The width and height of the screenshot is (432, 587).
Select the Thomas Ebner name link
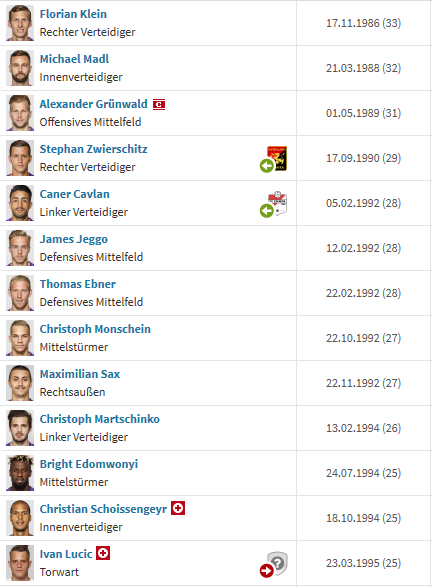click(78, 284)
